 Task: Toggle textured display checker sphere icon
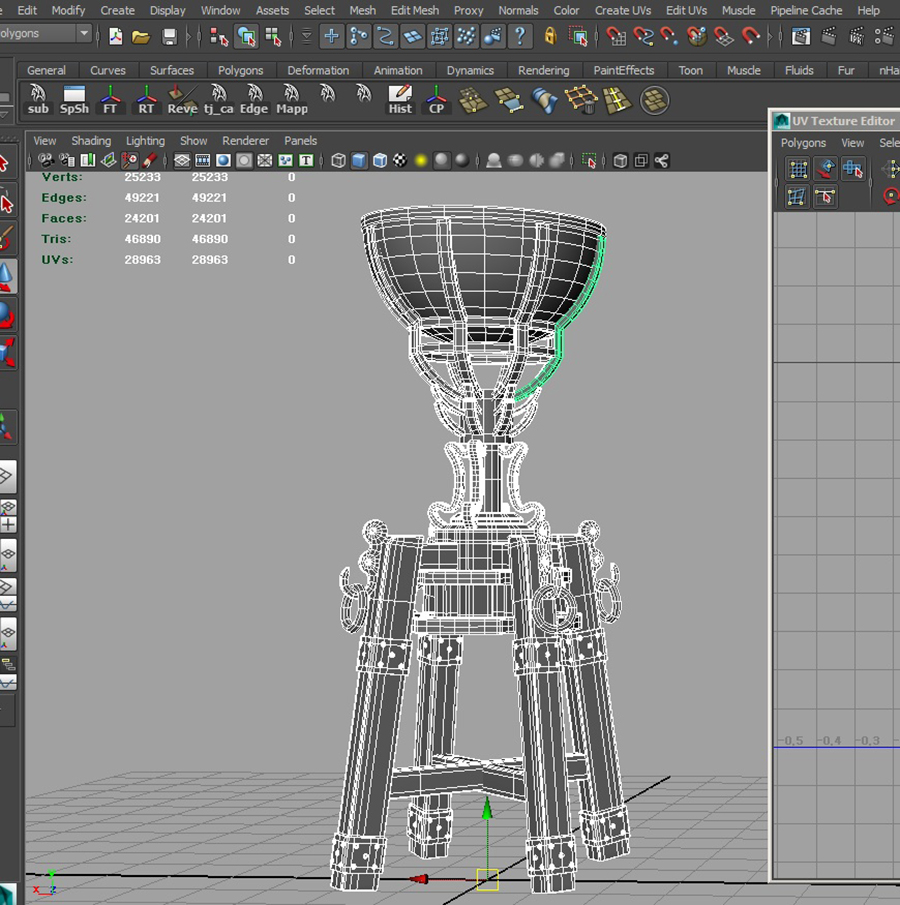point(400,160)
